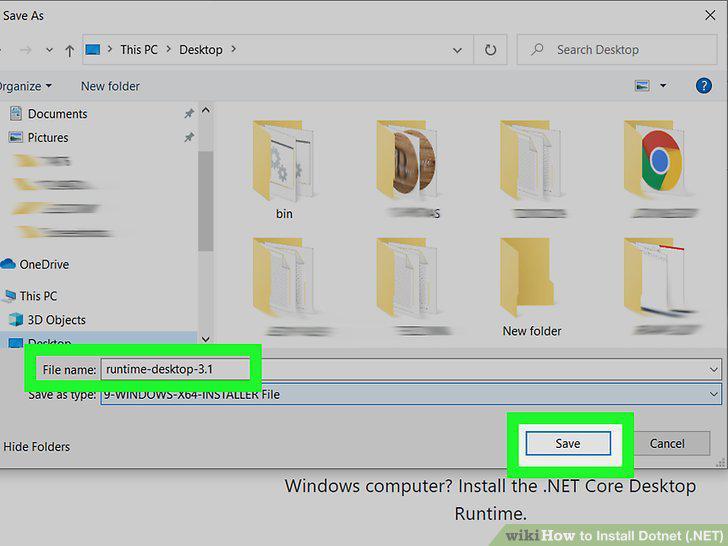Select 3D Objects in the navigation pane
This screenshot has height=546, width=728.
57,320
